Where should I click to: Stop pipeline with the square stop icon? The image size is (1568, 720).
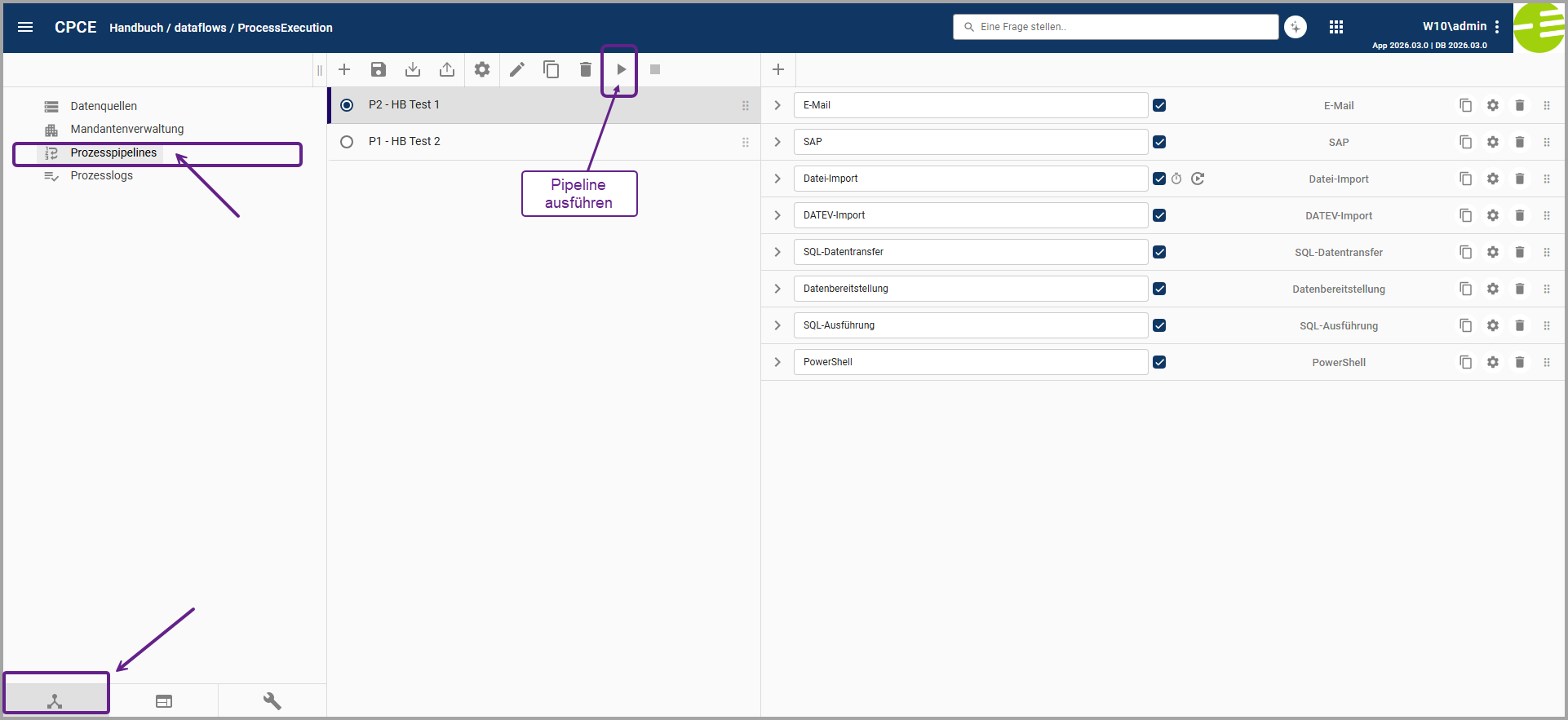(x=655, y=69)
